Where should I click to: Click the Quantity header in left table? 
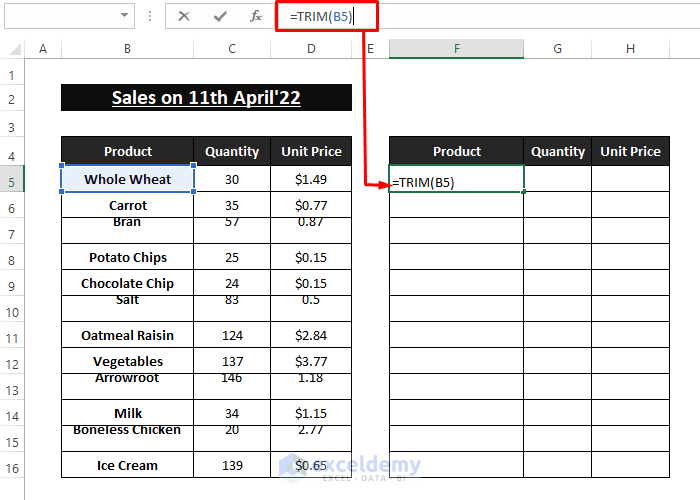point(232,152)
